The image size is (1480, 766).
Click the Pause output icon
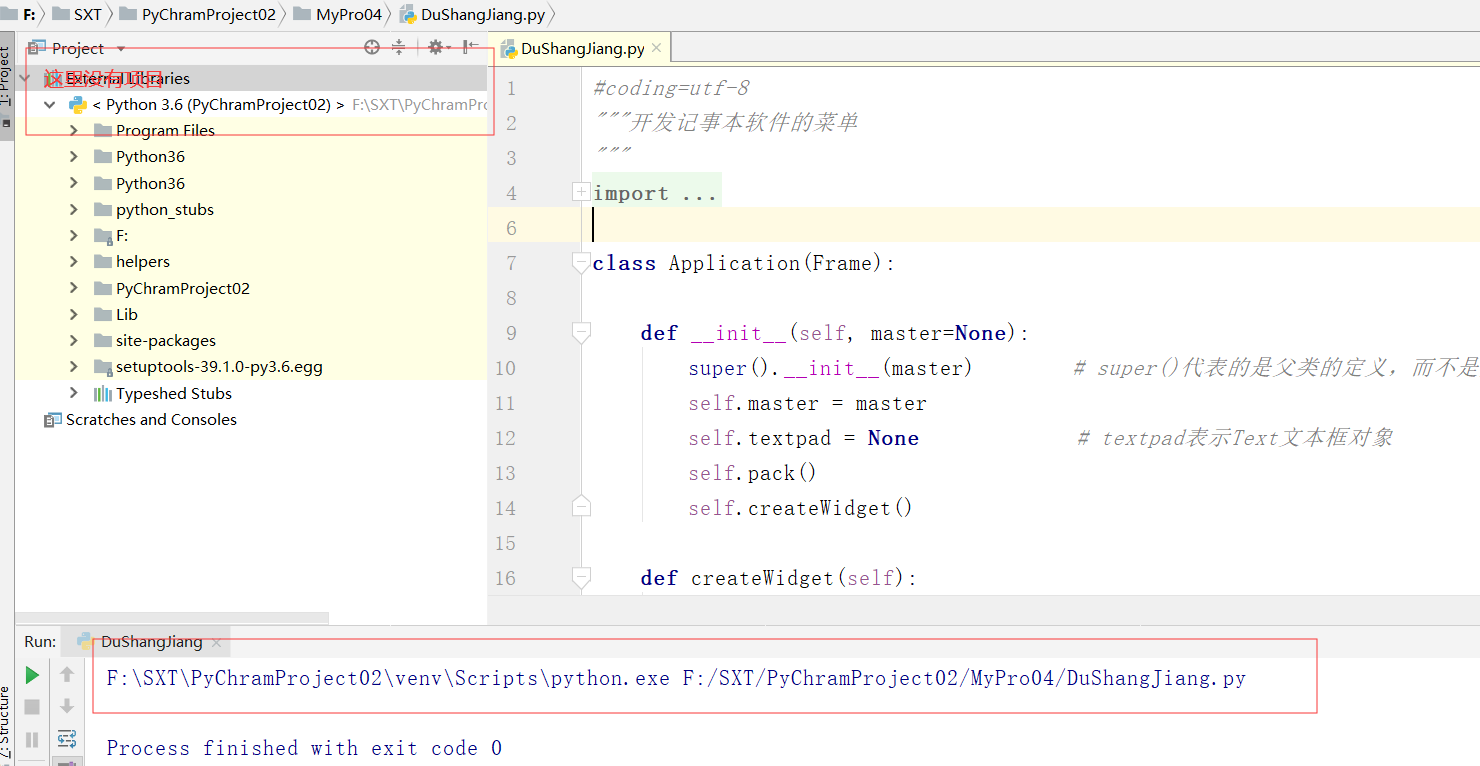tap(32, 739)
